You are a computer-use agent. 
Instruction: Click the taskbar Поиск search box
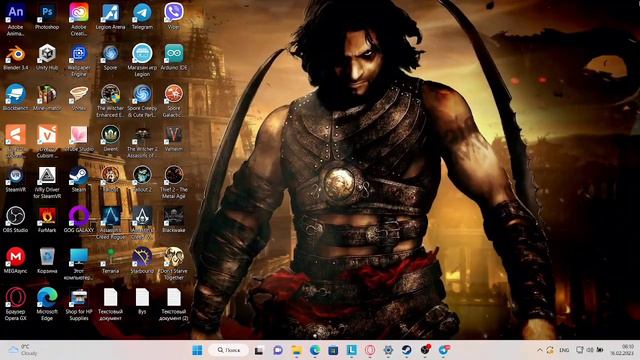click(229, 350)
